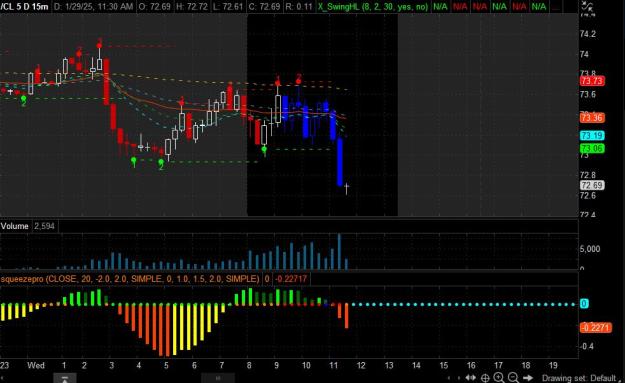Toggle the crosshair pan icon
This screenshot has height=383, width=625.
pyautogui.click(x=485, y=378)
